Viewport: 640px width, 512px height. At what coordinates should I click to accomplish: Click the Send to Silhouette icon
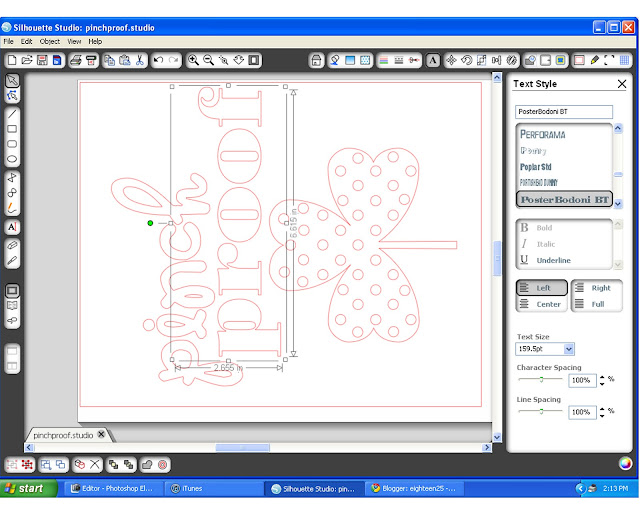coord(91,60)
